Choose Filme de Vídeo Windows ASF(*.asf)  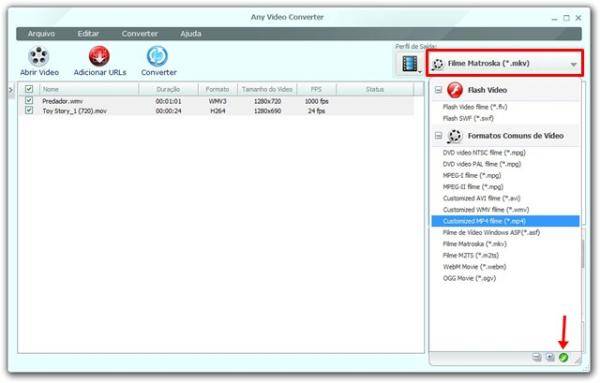click(x=491, y=233)
